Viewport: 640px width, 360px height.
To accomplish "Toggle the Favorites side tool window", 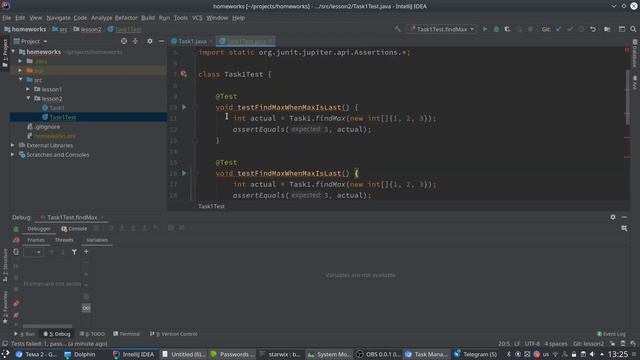I will (5, 307).
